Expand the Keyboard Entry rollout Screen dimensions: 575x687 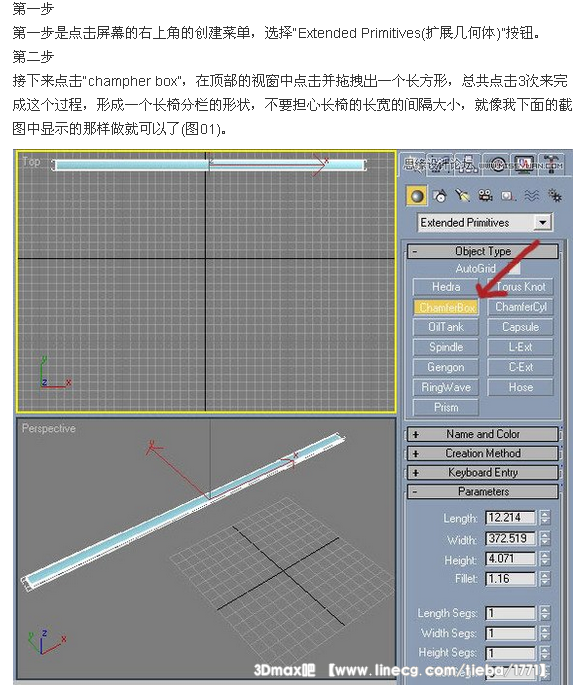point(483,473)
